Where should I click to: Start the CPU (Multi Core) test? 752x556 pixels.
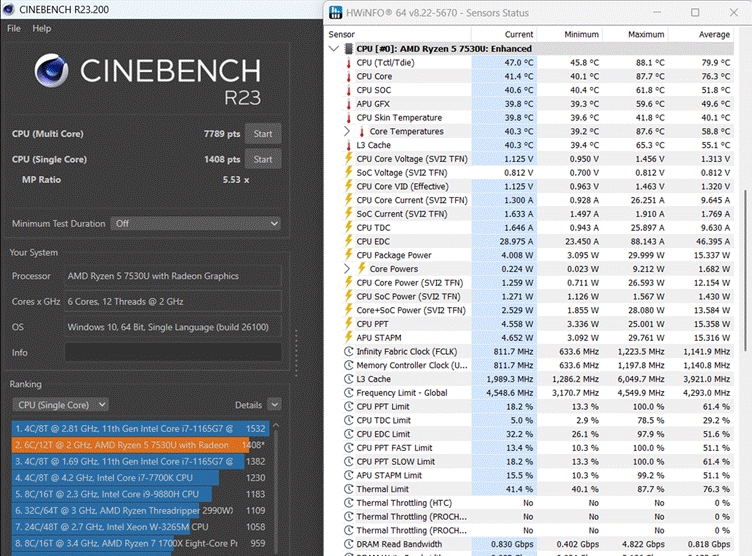point(263,134)
